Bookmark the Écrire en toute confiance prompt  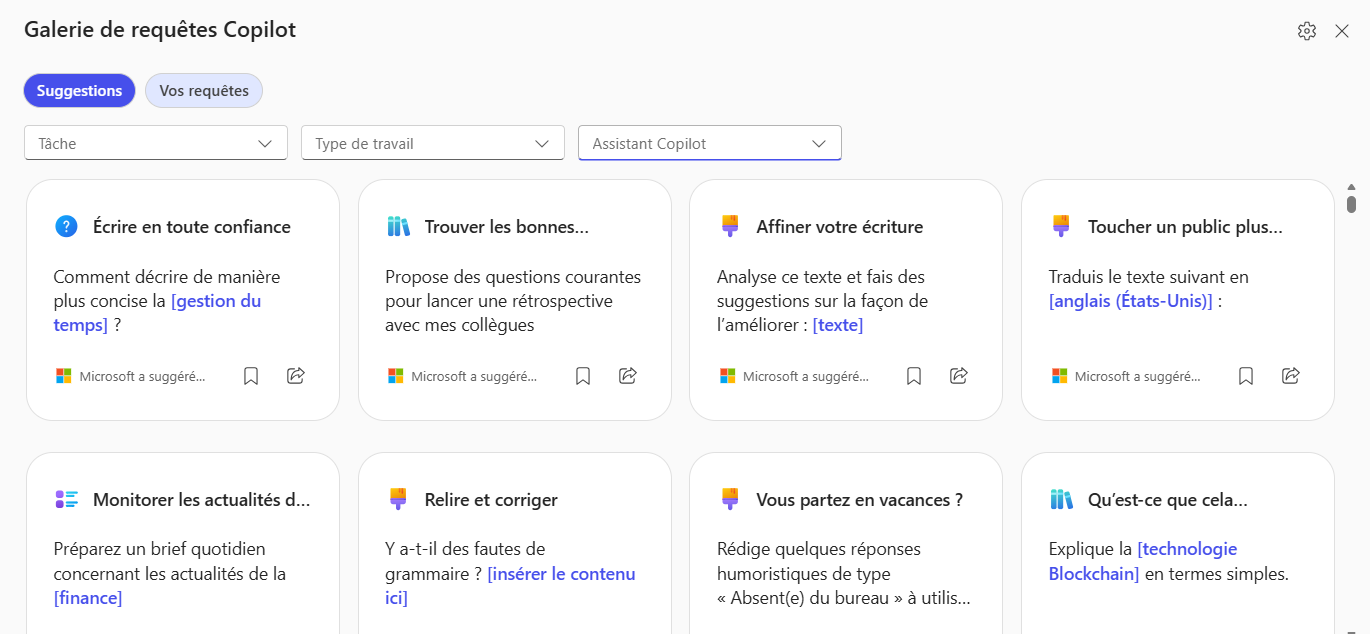pos(251,376)
